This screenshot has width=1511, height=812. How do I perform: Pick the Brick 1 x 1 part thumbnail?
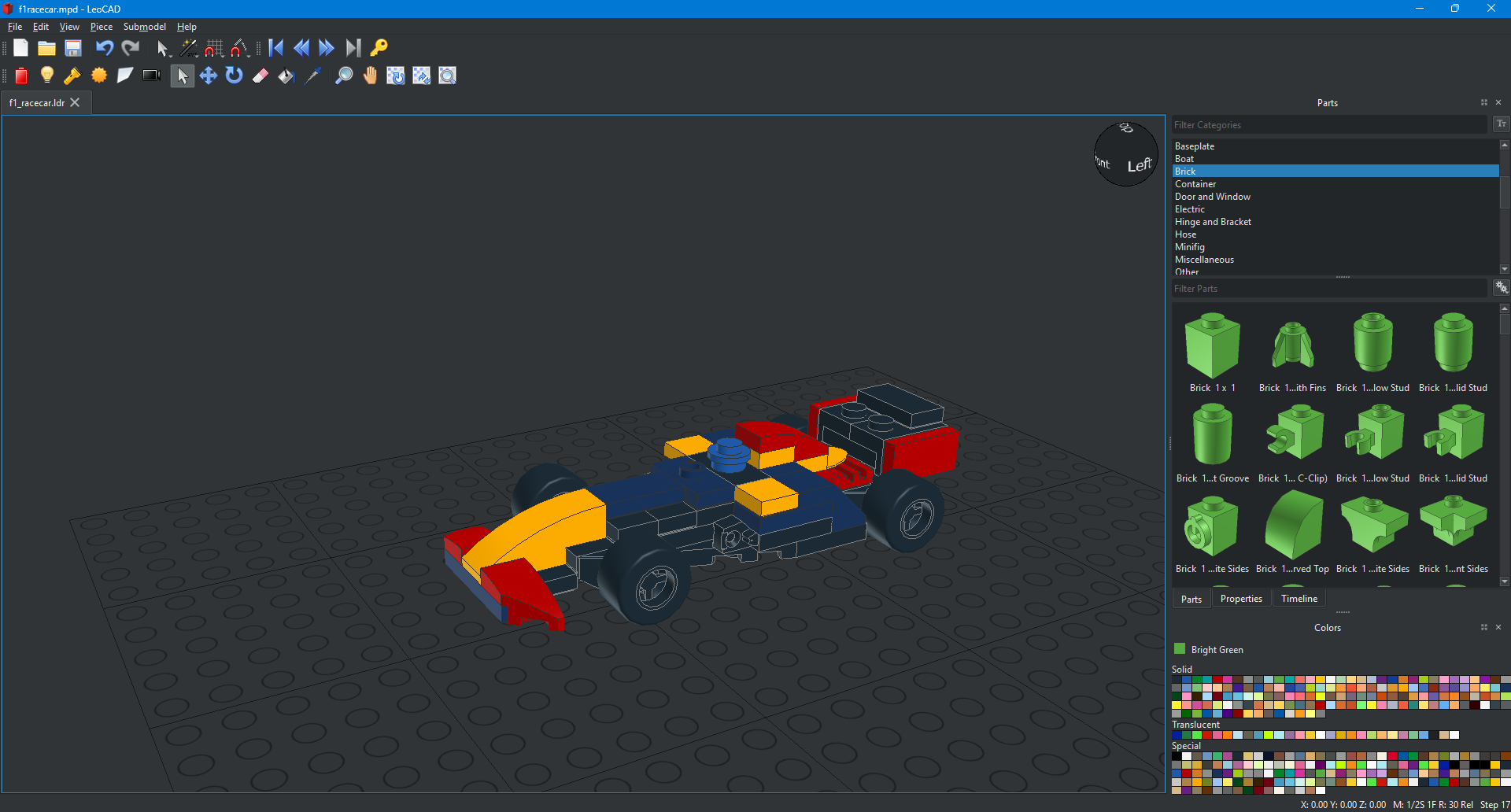pos(1212,352)
